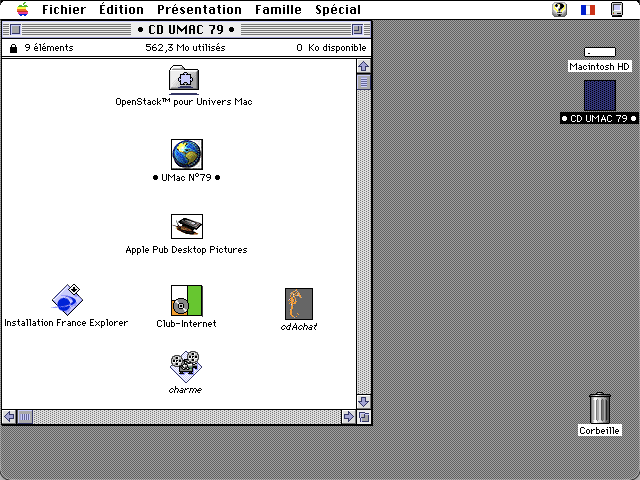Click the 'Macintosh HD' label

[600, 67]
